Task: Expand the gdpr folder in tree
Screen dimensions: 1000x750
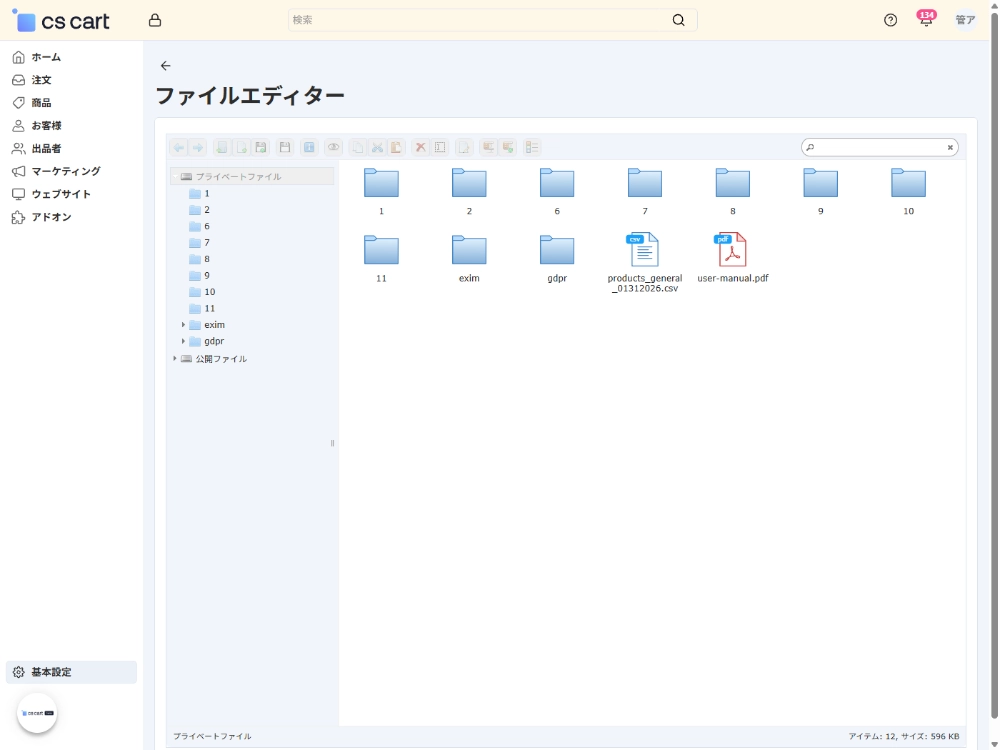Action: 182,341
